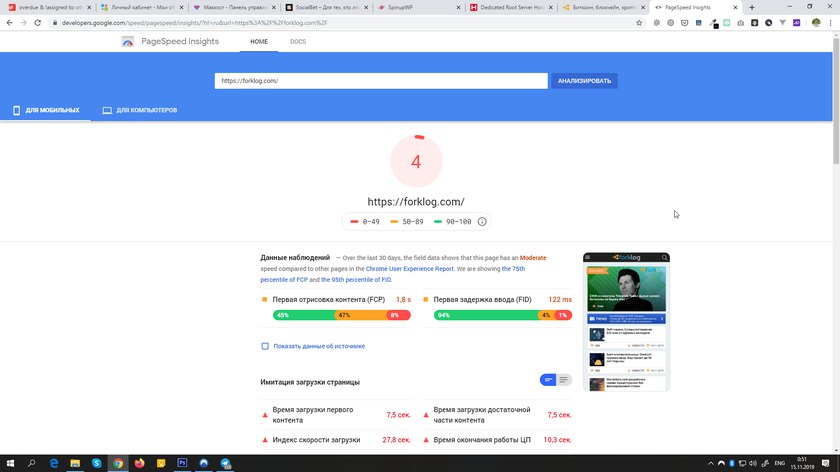Click the FID distribution bar

tap(502, 315)
